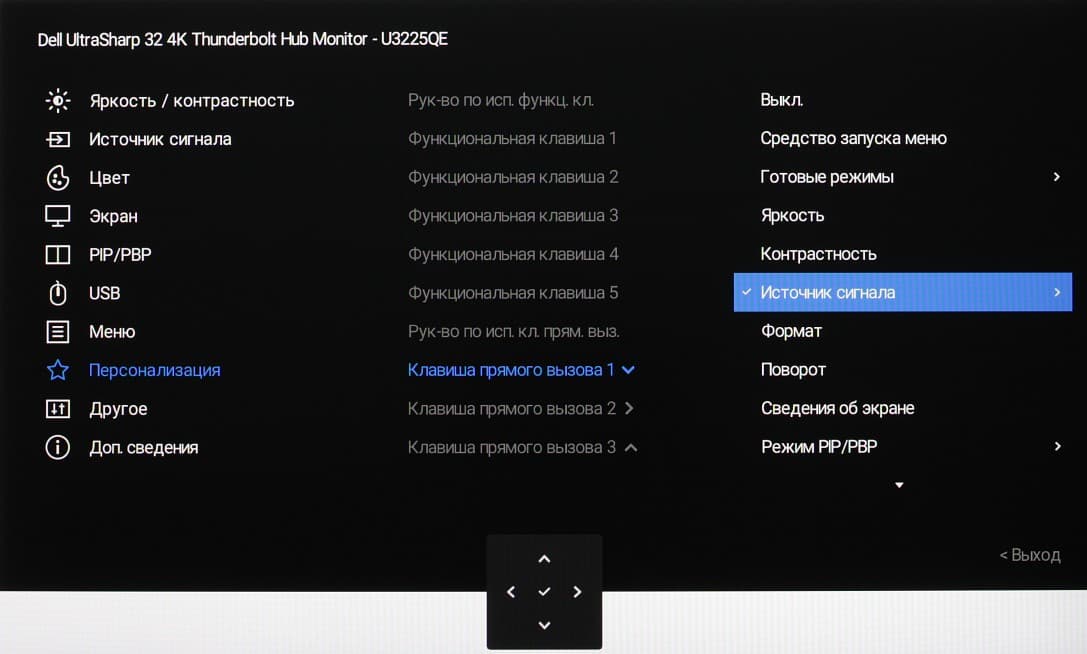Click the small down arrow for more options
Image resolution: width=1087 pixels, height=654 pixels.
coord(899,485)
